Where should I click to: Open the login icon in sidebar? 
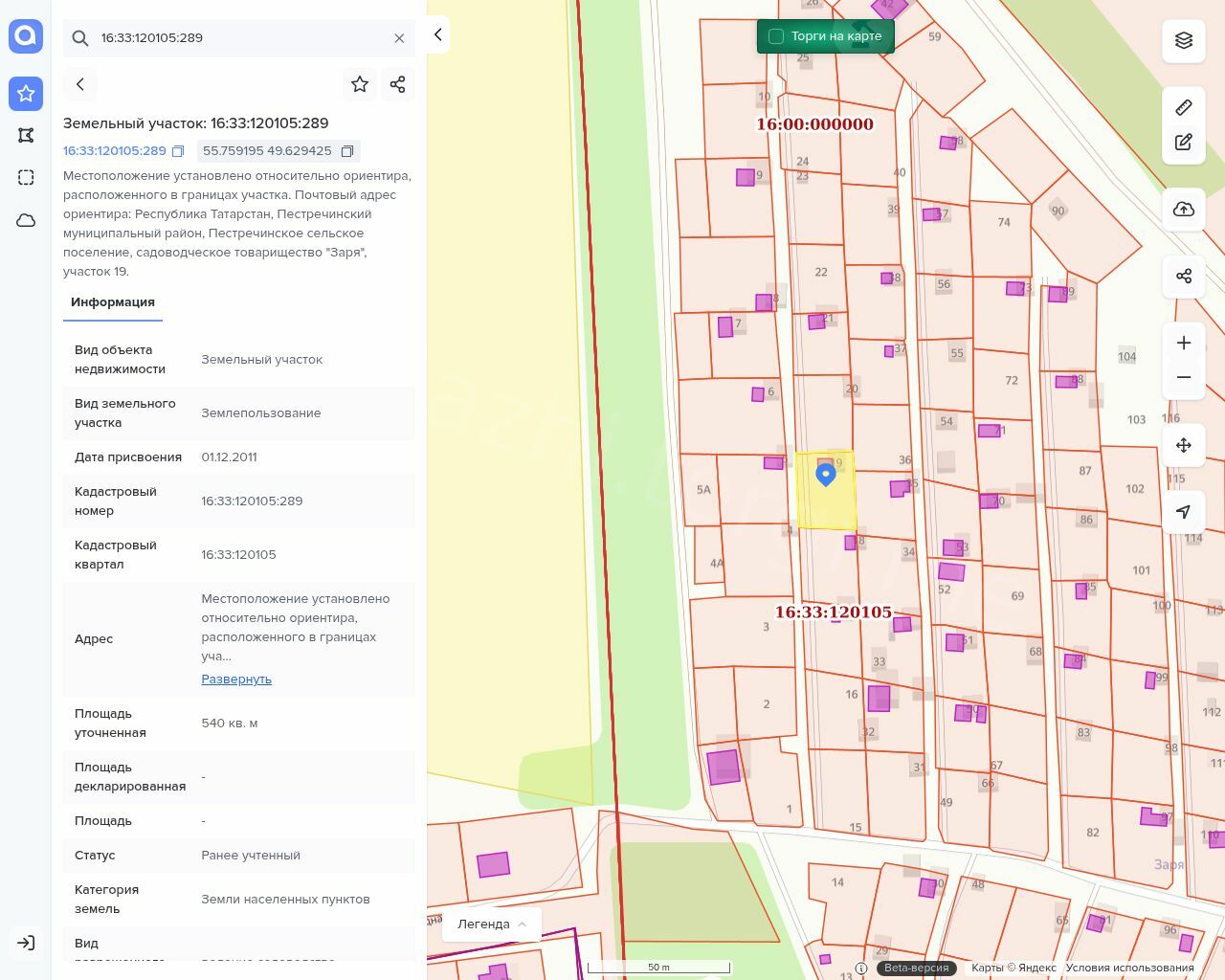[26, 943]
